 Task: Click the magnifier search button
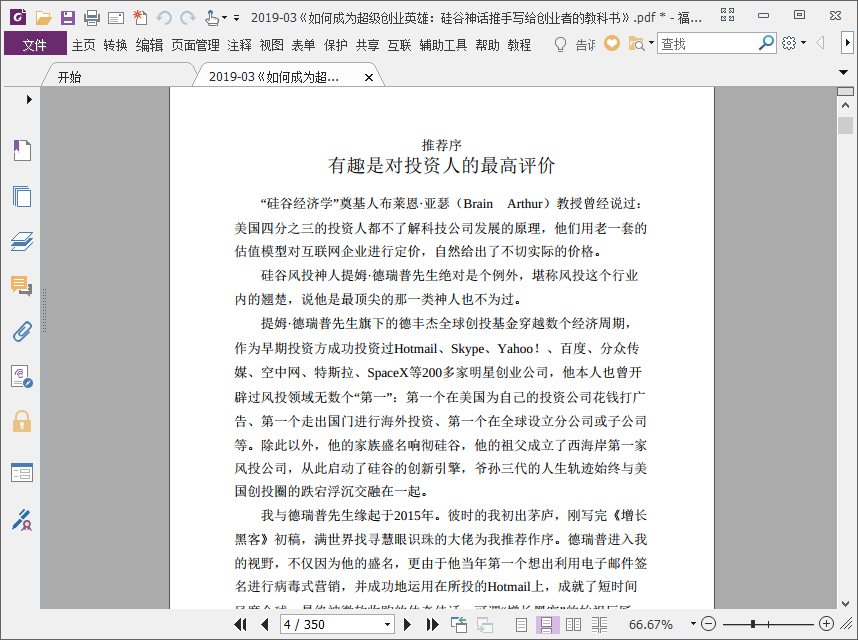coord(767,43)
